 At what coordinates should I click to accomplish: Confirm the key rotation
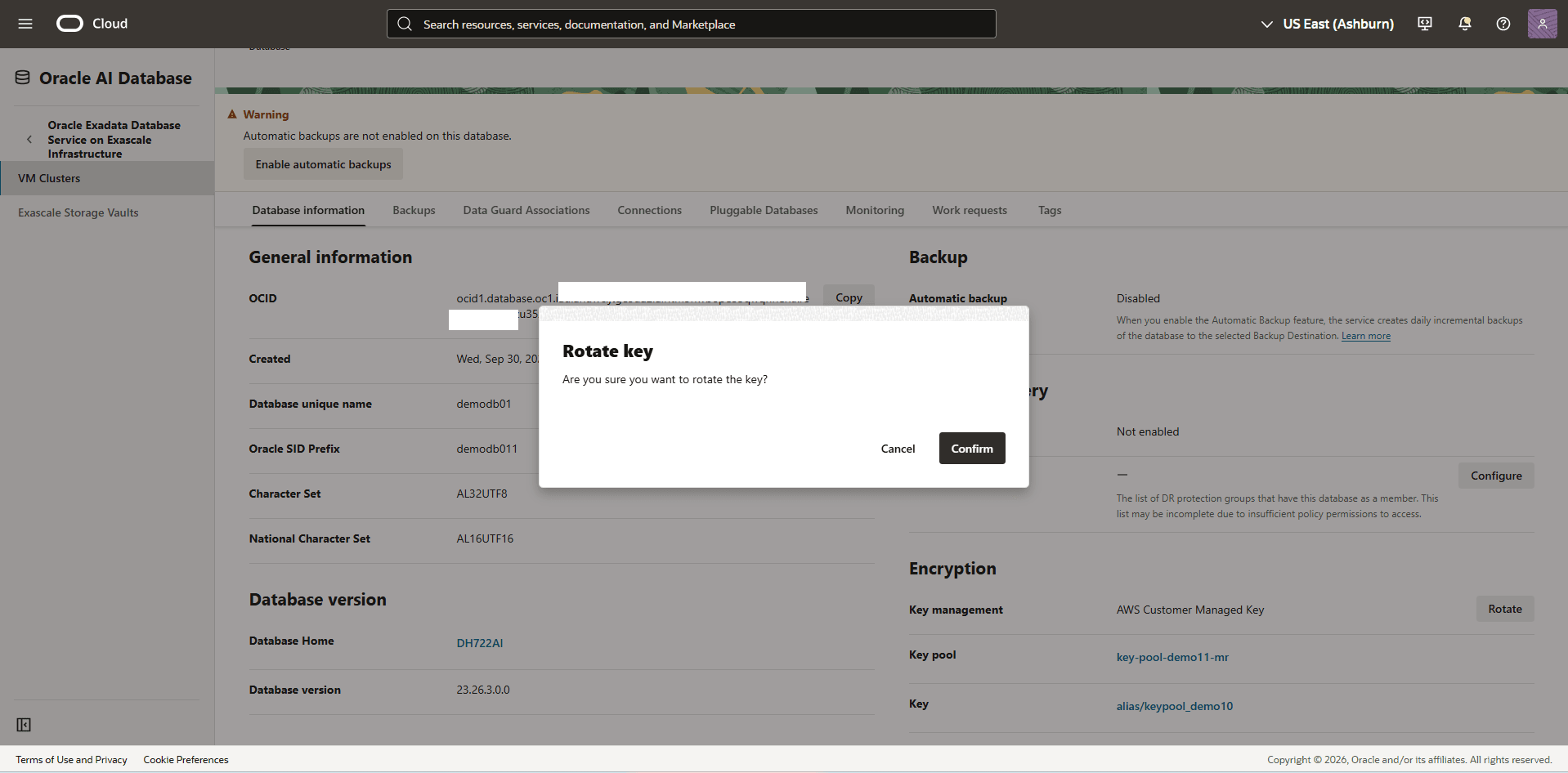tap(972, 449)
